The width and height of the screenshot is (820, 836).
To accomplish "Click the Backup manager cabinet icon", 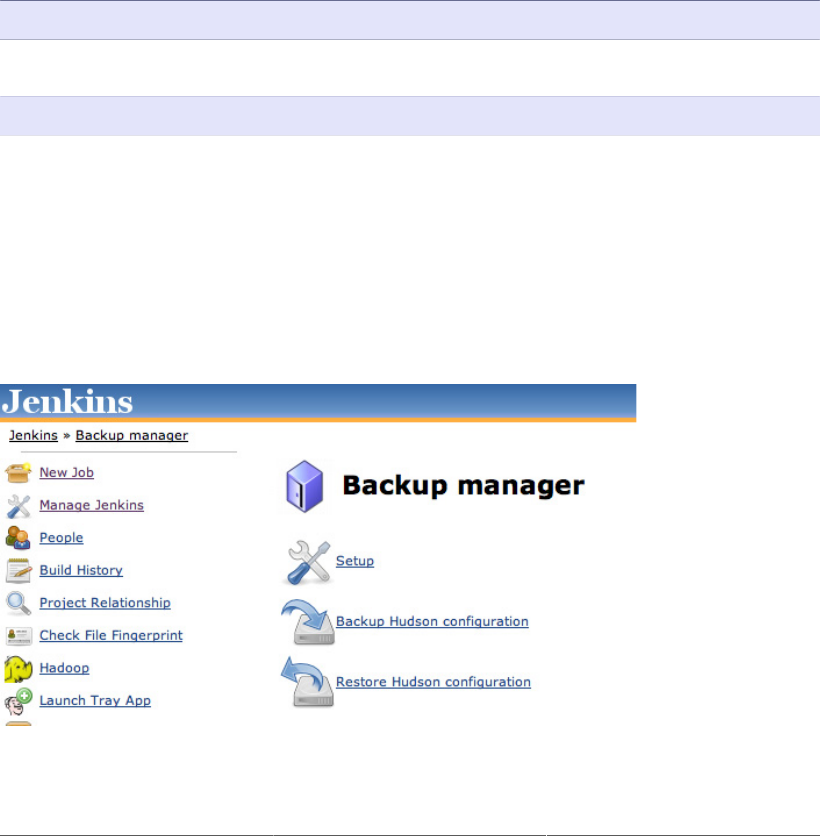I will point(304,486).
